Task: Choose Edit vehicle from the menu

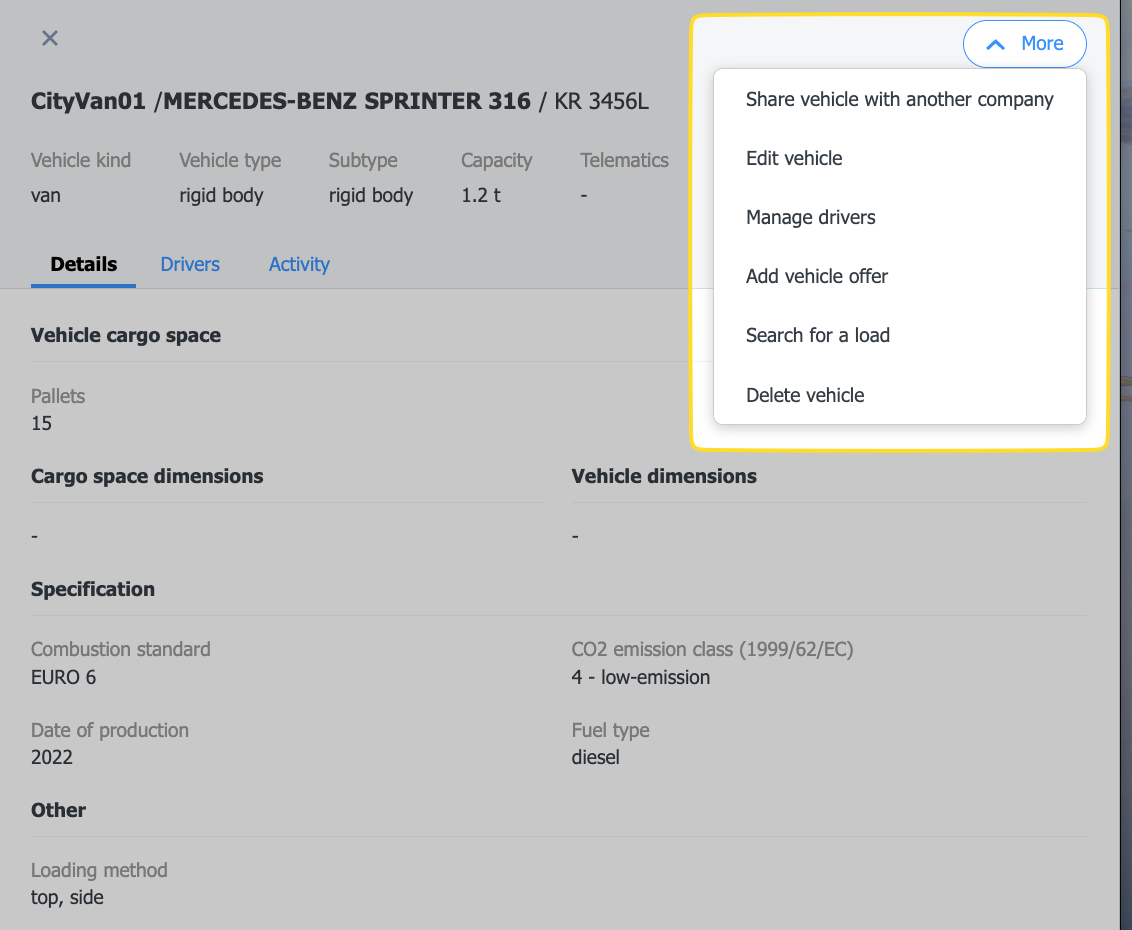Action: [x=794, y=159]
